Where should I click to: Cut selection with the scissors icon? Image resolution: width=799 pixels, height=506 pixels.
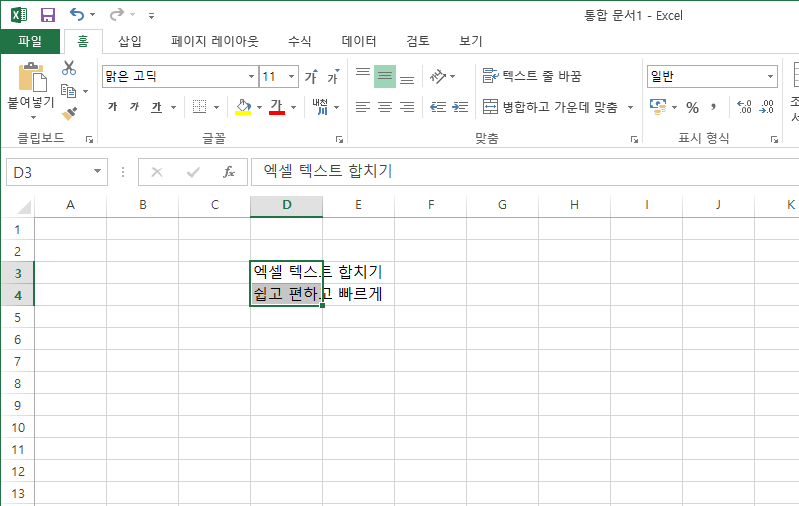[x=69, y=68]
